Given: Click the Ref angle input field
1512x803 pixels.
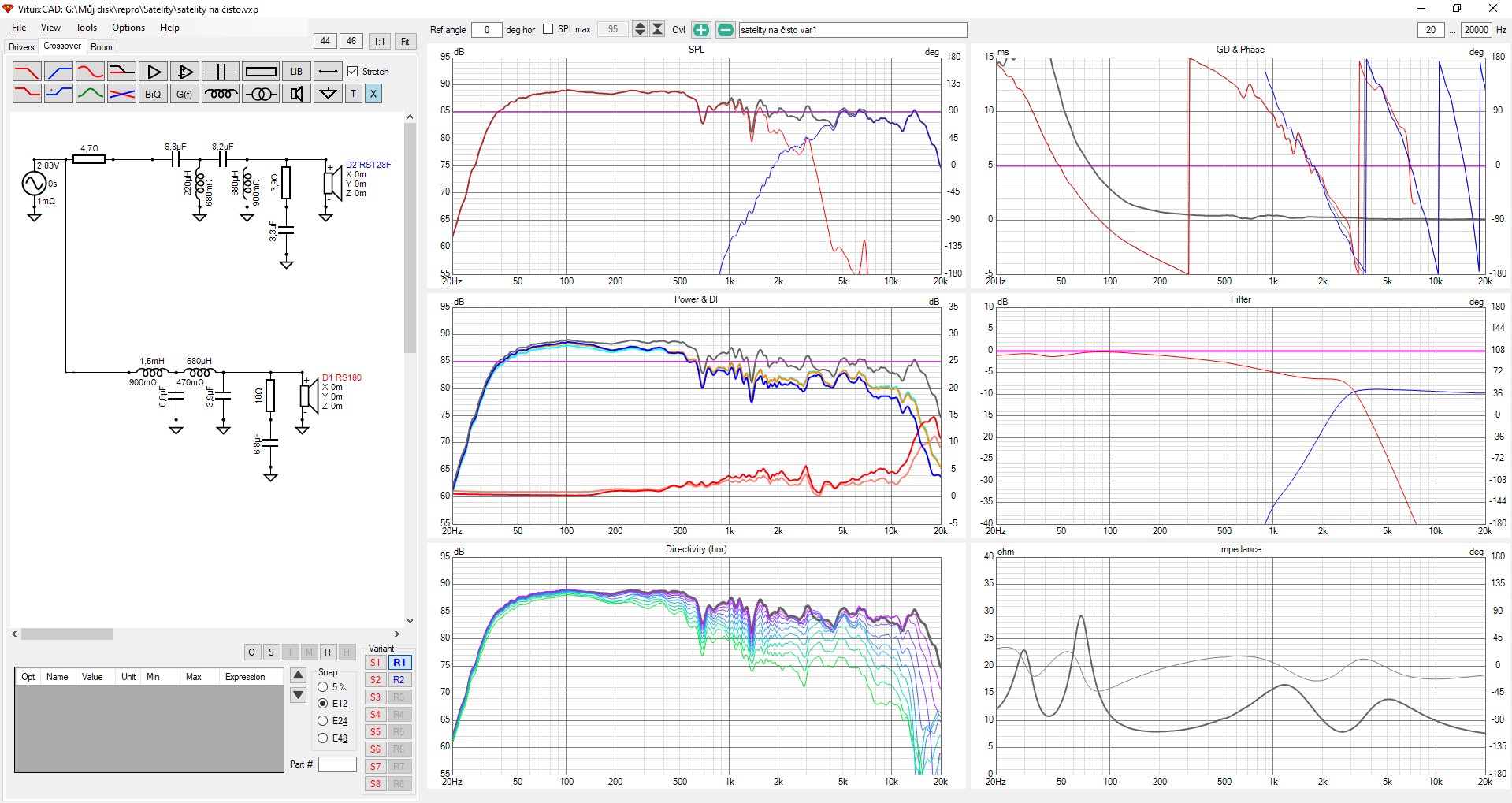Looking at the screenshot, I should point(486,30).
